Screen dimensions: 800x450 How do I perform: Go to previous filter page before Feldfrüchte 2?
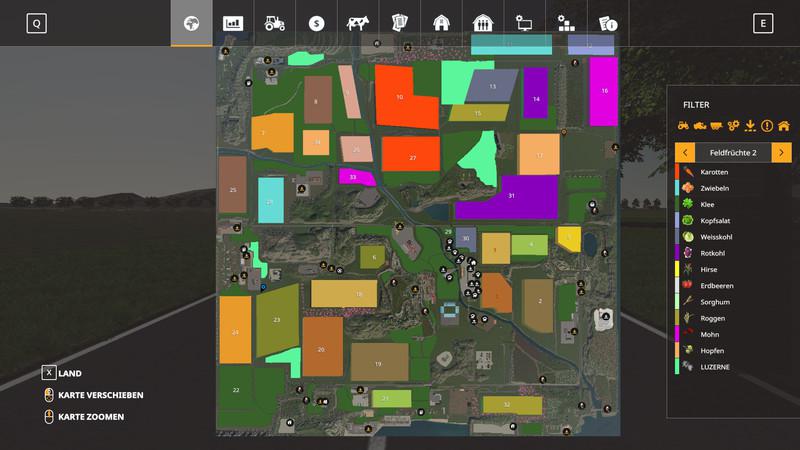point(685,152)
